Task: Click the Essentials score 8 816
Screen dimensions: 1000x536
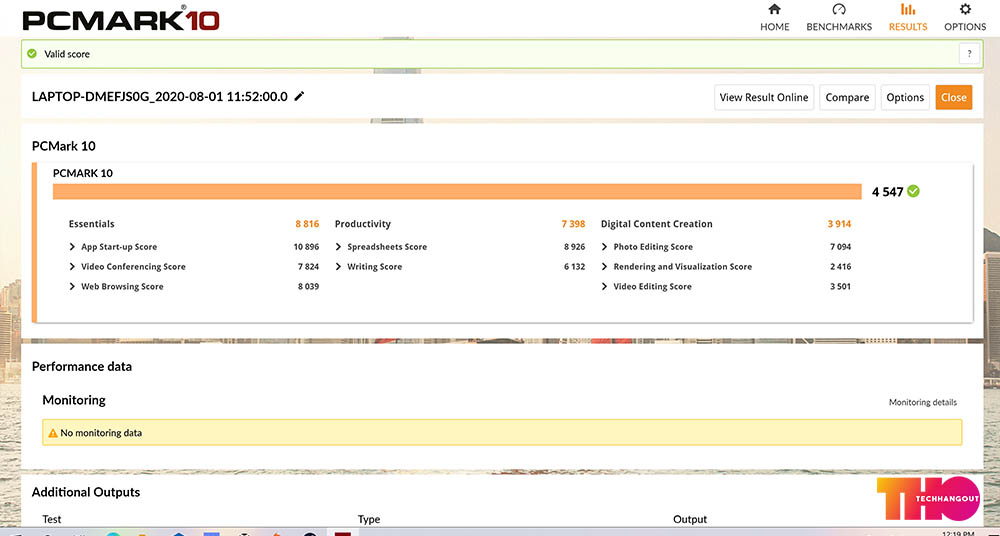Action: 307,224
